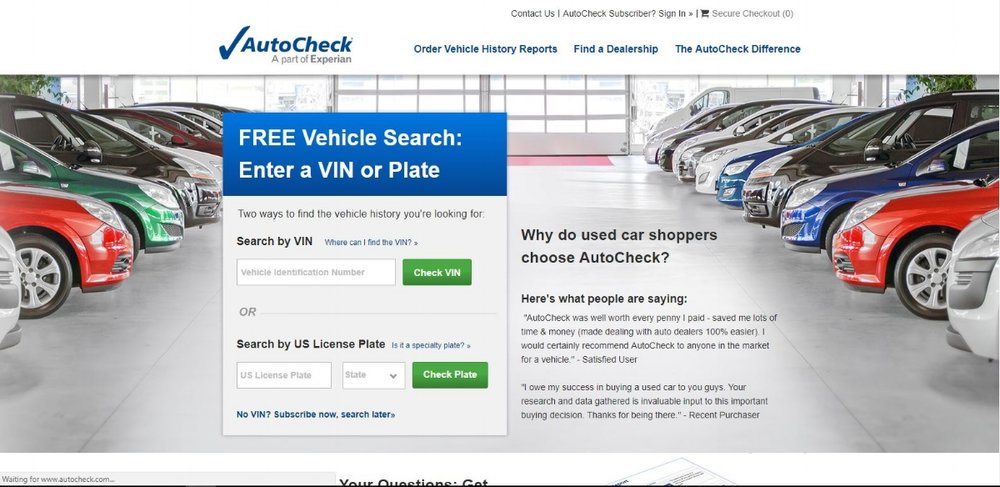Open the Secure Checkout shopping cart icon
The width and height of the screenshot is (1000, 487).
click(x=705, y=13)
